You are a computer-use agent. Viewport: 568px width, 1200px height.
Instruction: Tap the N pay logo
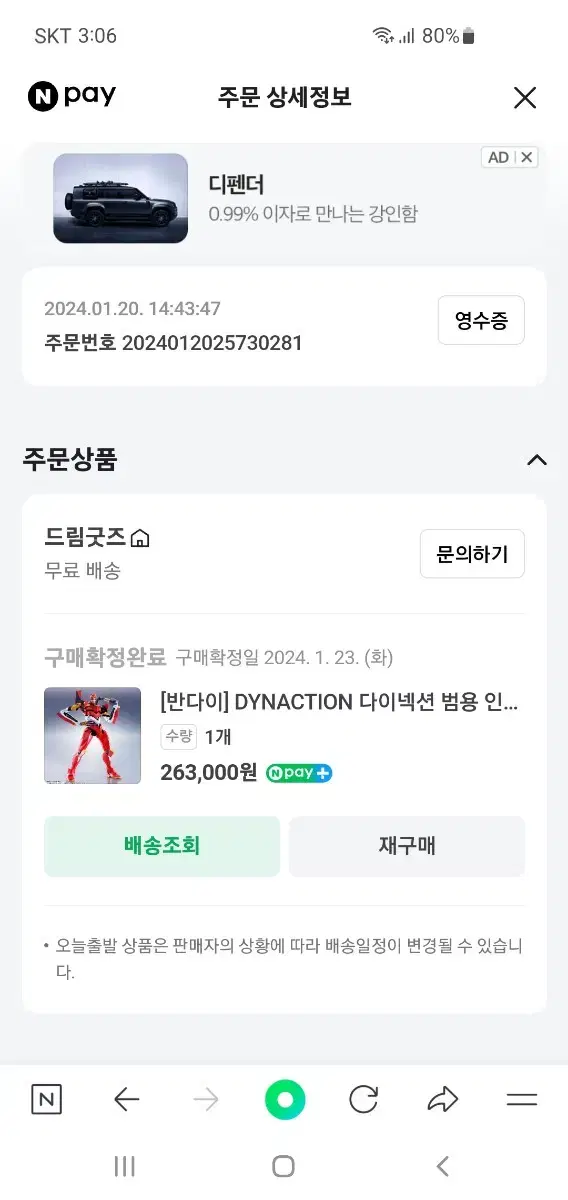(72, 97)
